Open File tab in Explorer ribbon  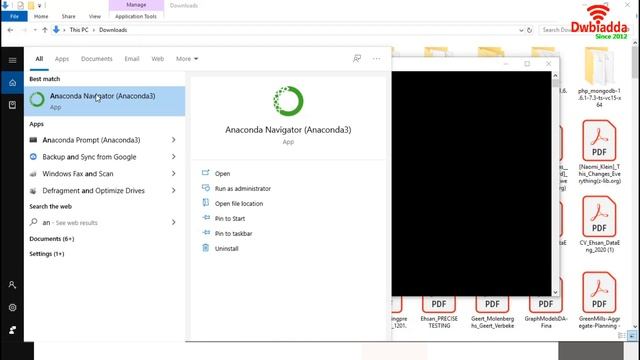tap(14, 16)
